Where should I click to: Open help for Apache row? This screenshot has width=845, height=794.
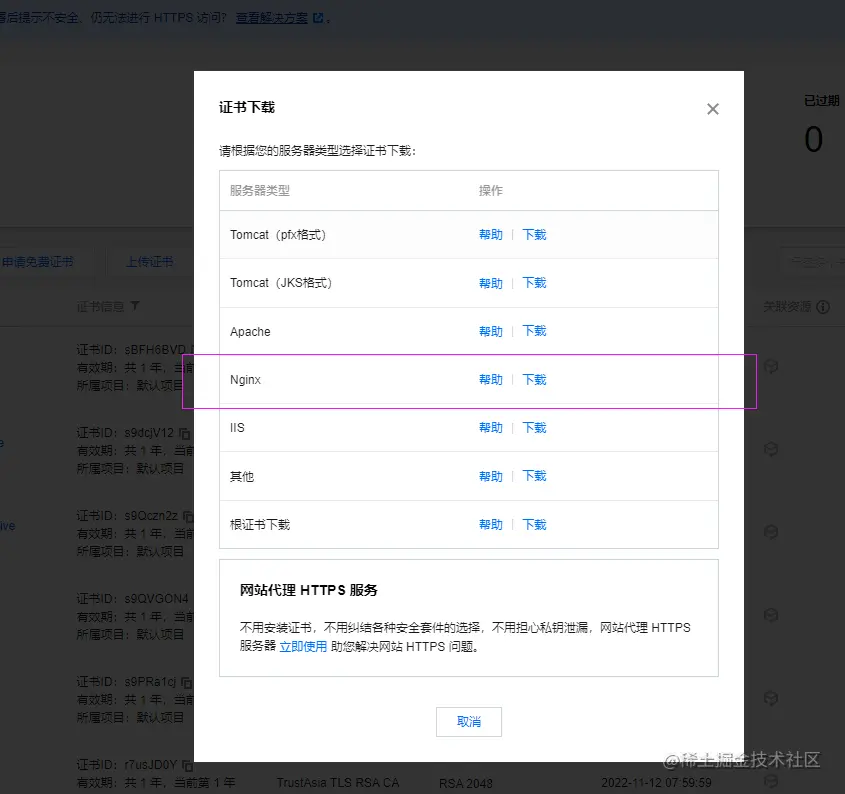tap(490, 331)
